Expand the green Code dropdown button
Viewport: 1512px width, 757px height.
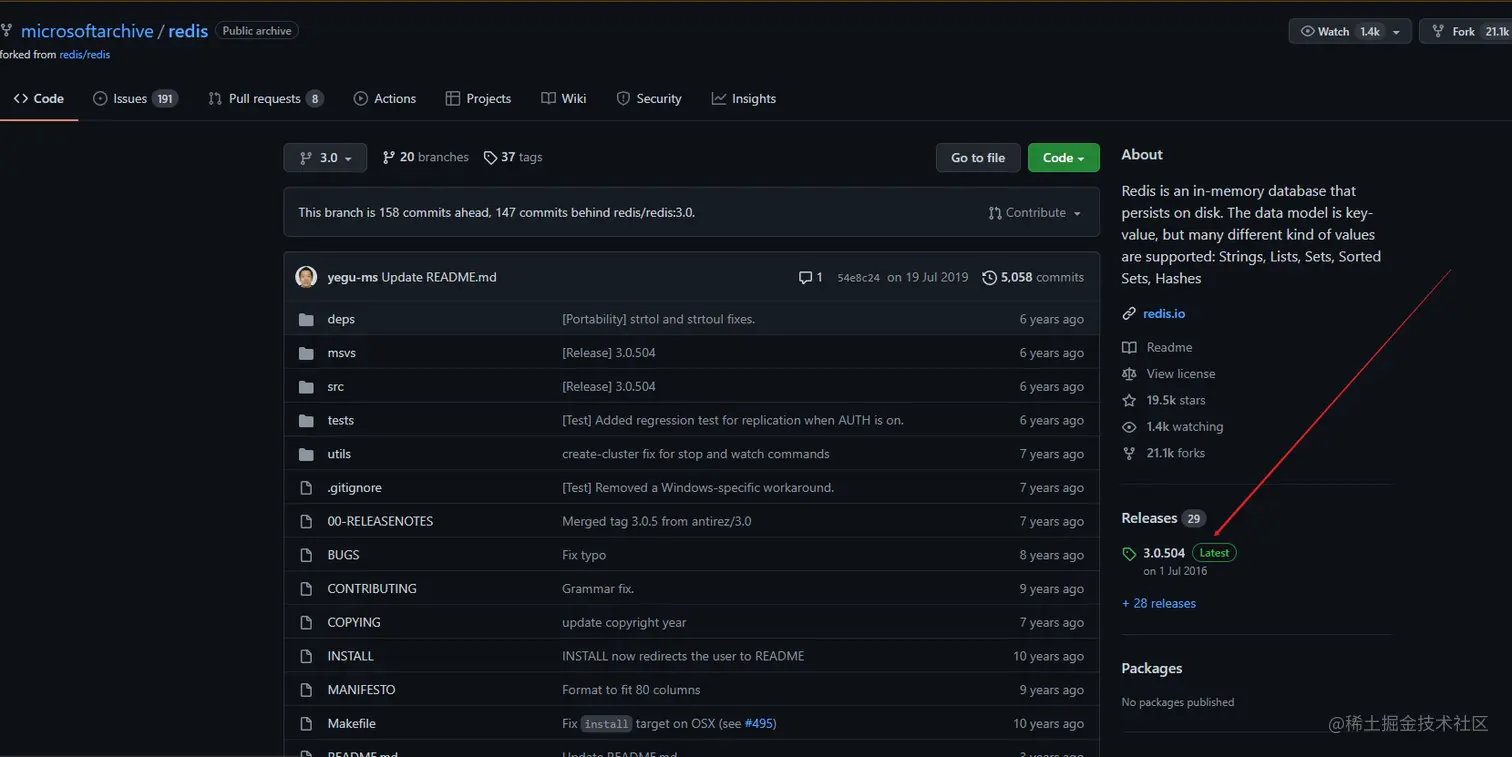[1063, 158]
